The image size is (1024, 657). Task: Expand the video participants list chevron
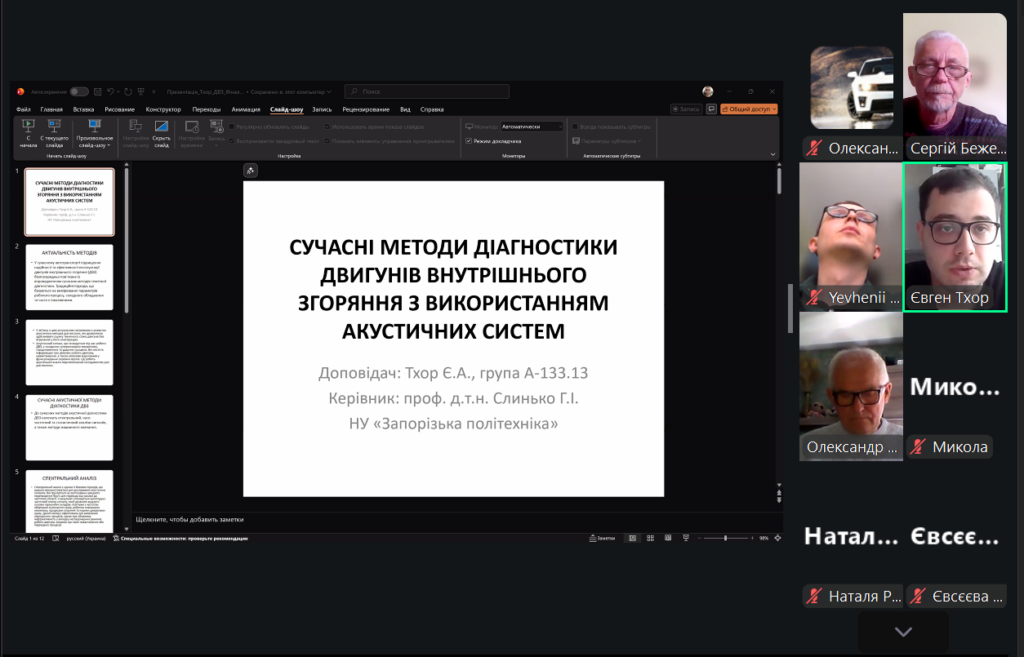pyautogui.click(x=903, y=632)
